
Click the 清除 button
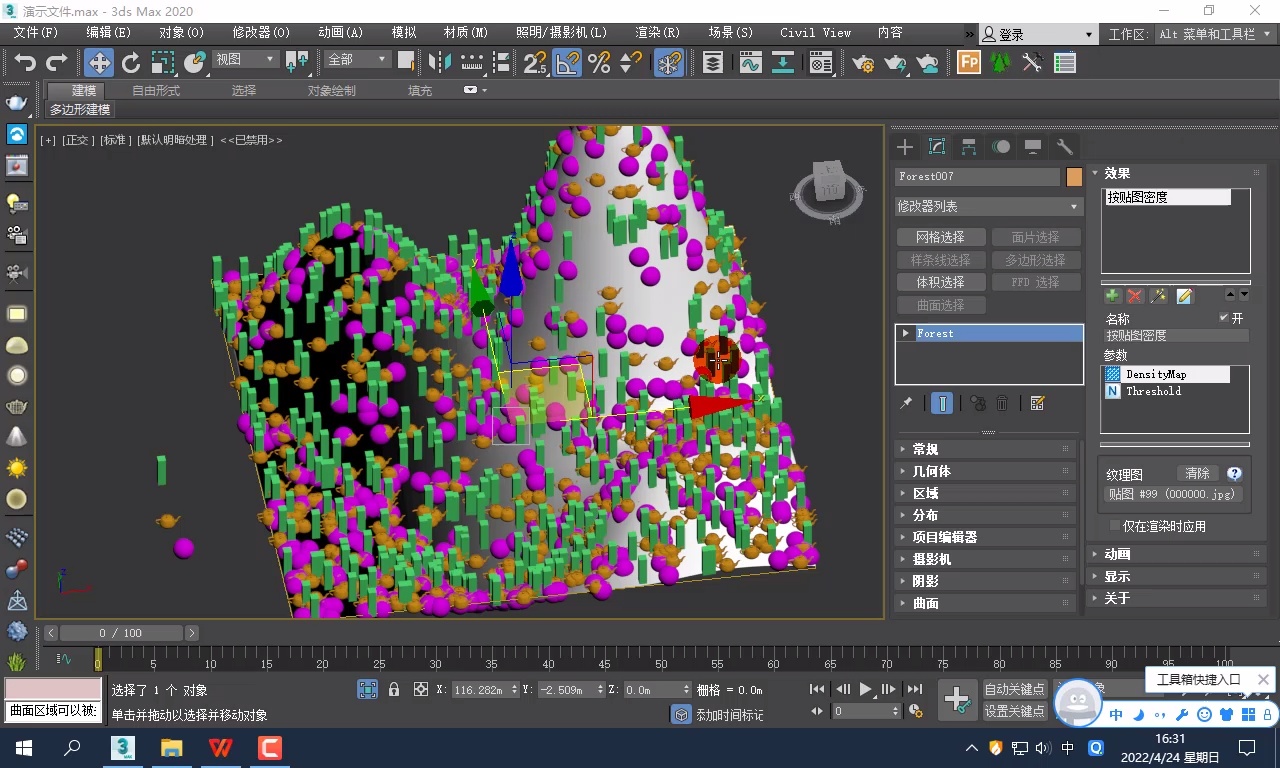point(1197,474)
